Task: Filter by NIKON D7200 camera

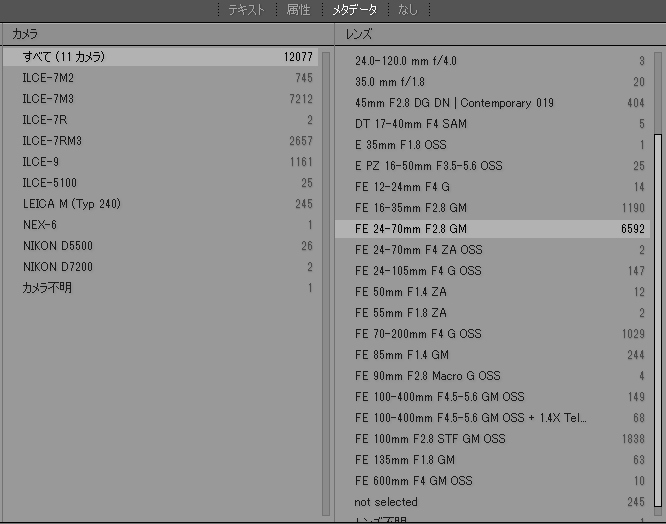Action: (161, 267)
